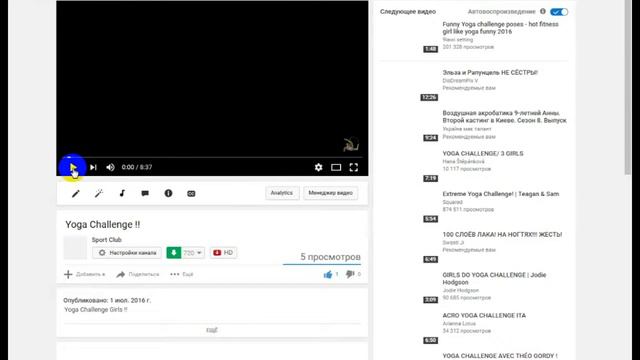Open the magic wand enhancements tool
Screen dimensions: 640x360
(99, 193)
